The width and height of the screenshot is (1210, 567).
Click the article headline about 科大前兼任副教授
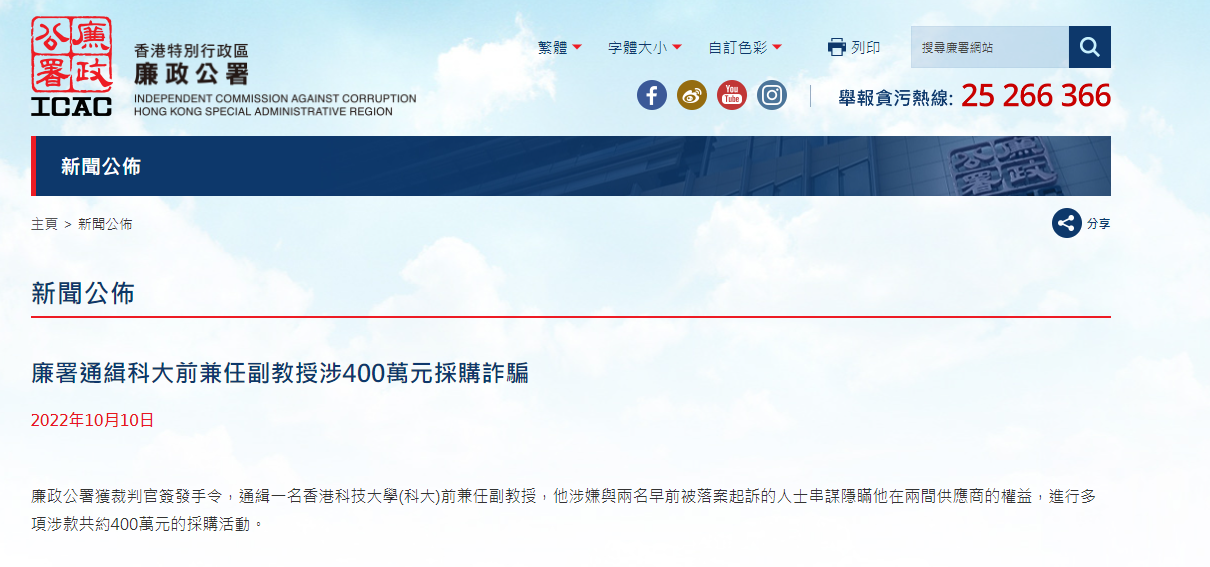280,374
